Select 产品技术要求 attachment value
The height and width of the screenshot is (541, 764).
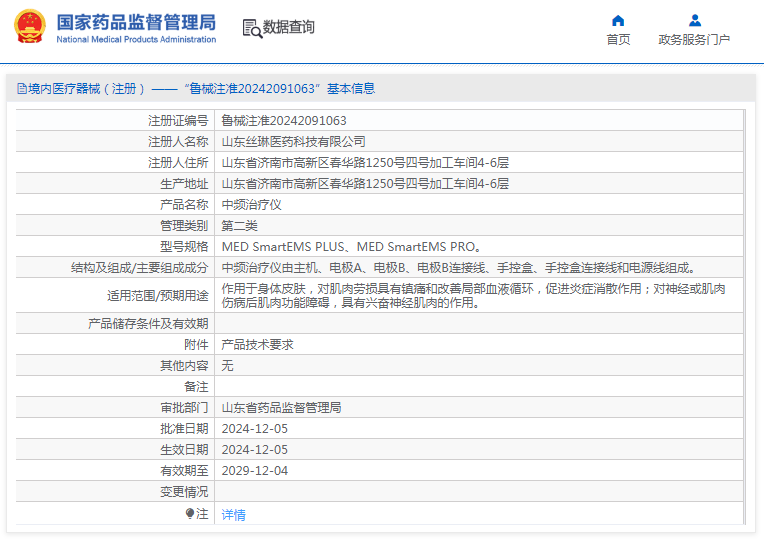(x=257, y=345)
